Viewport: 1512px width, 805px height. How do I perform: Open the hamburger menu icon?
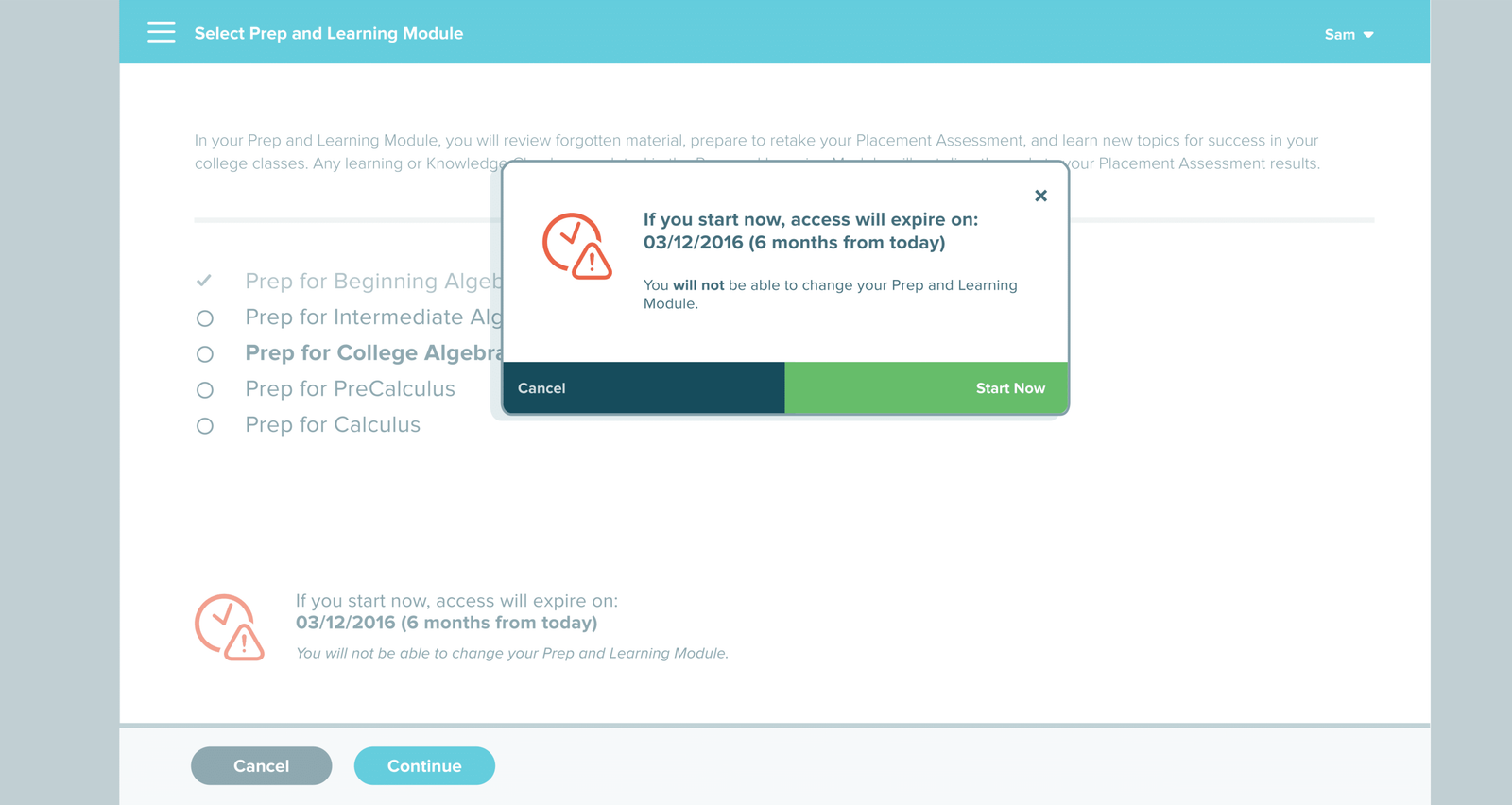pyautogui.click(x=162, y=33)
